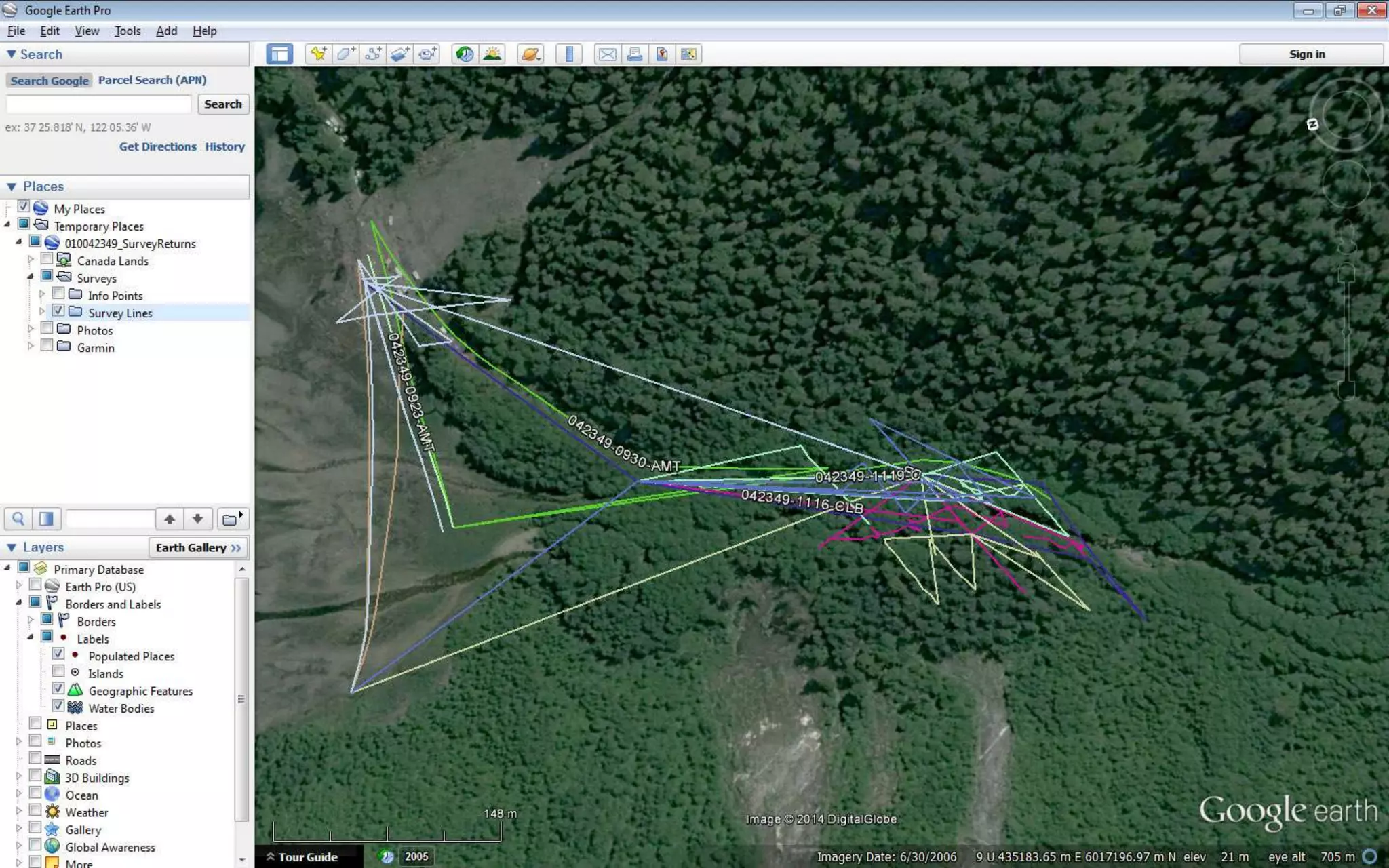
Task: Click the Record a Tour camera icon
Action: 427,54
